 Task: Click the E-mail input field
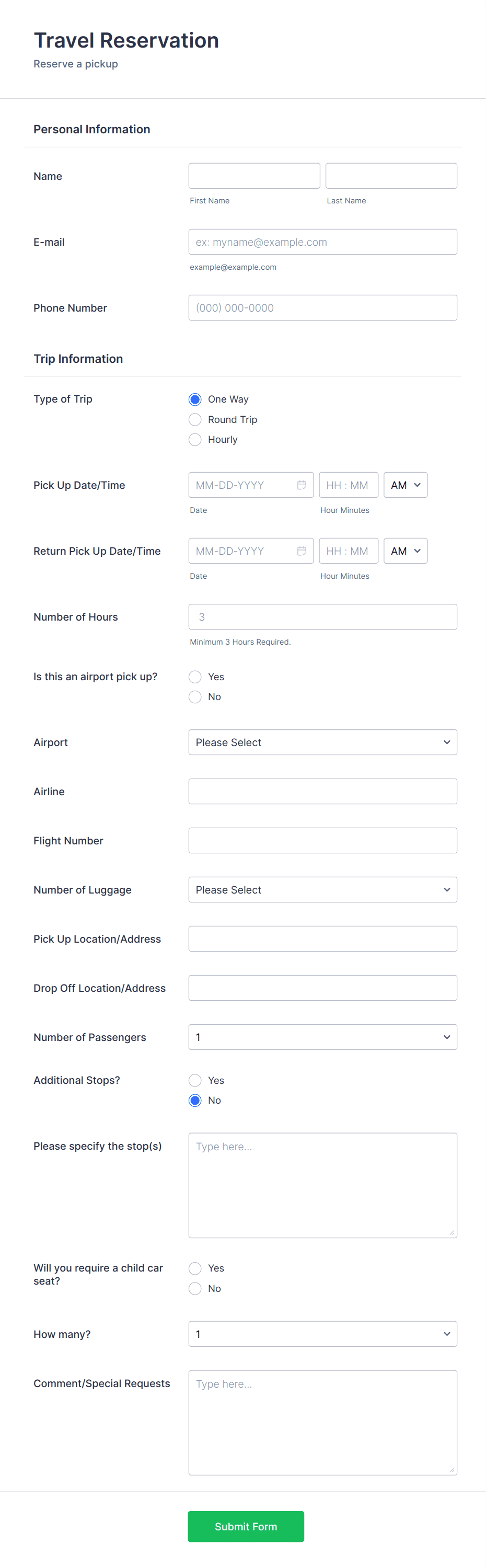(322, 242)
